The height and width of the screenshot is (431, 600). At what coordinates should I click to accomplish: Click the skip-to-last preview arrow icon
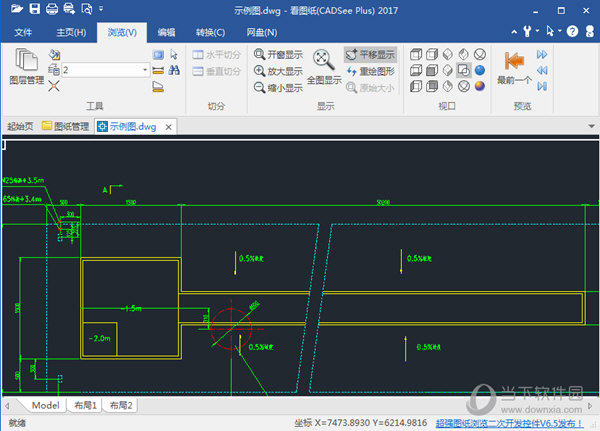point(542,86)
